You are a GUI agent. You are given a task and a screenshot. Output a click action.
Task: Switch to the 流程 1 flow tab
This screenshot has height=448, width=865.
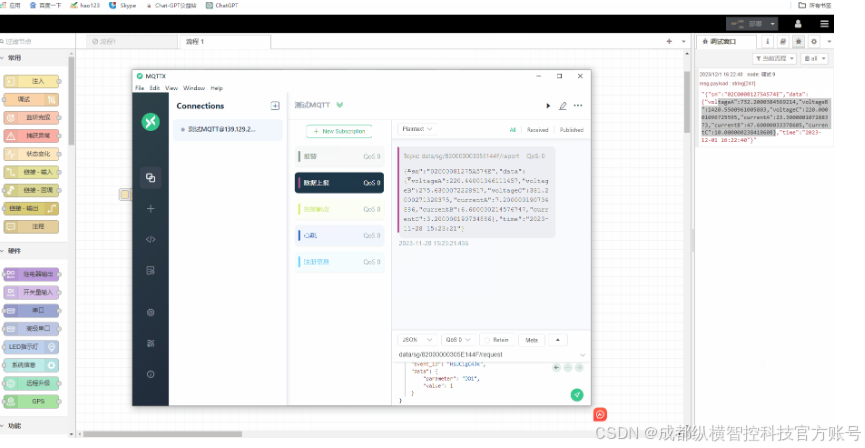point(225,42)
